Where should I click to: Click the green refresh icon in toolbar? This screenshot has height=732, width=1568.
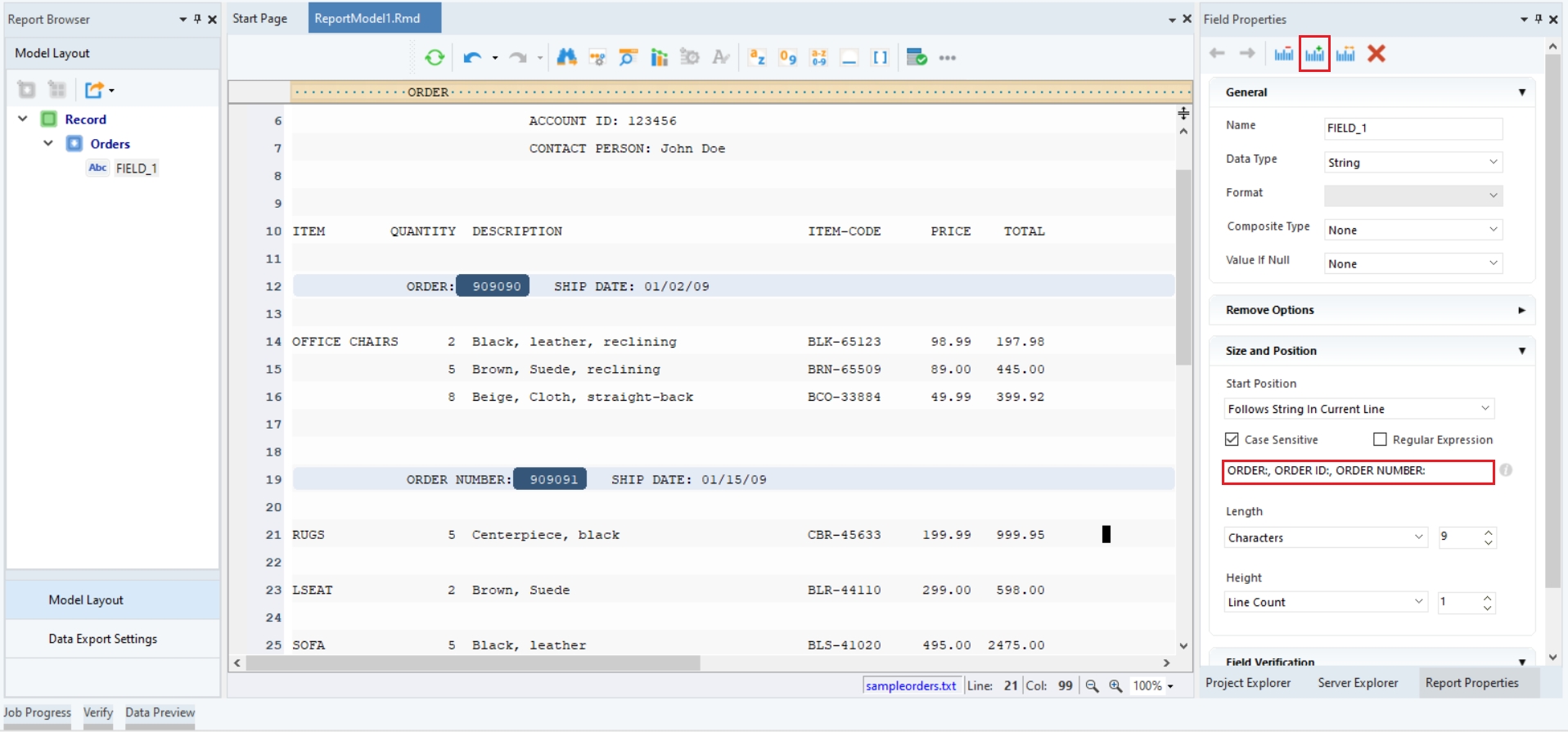pyautogui.click(x=435, y=57)
